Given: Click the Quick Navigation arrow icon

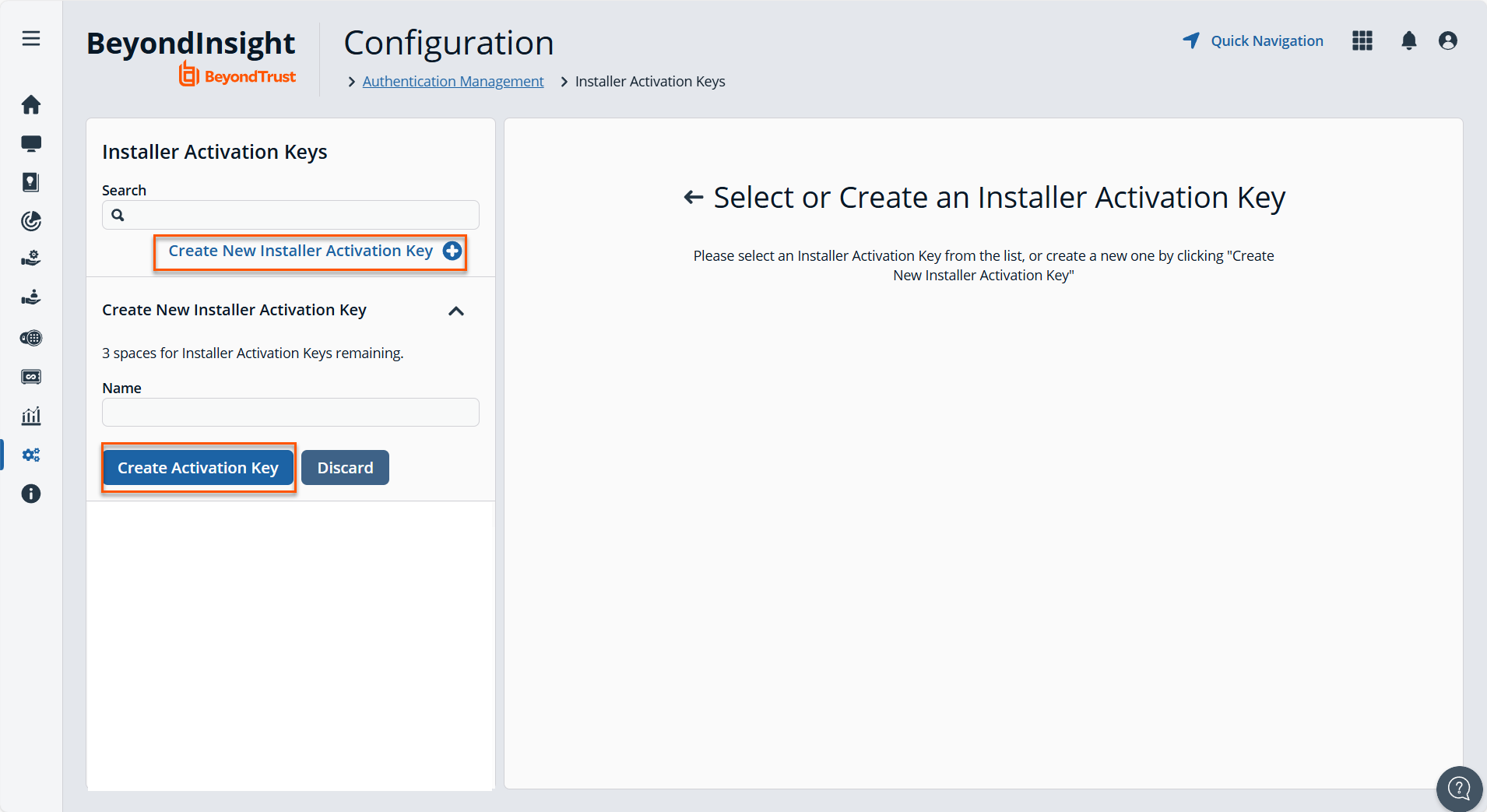Looking at the screenshot, I should click(x=1191, y=40).
